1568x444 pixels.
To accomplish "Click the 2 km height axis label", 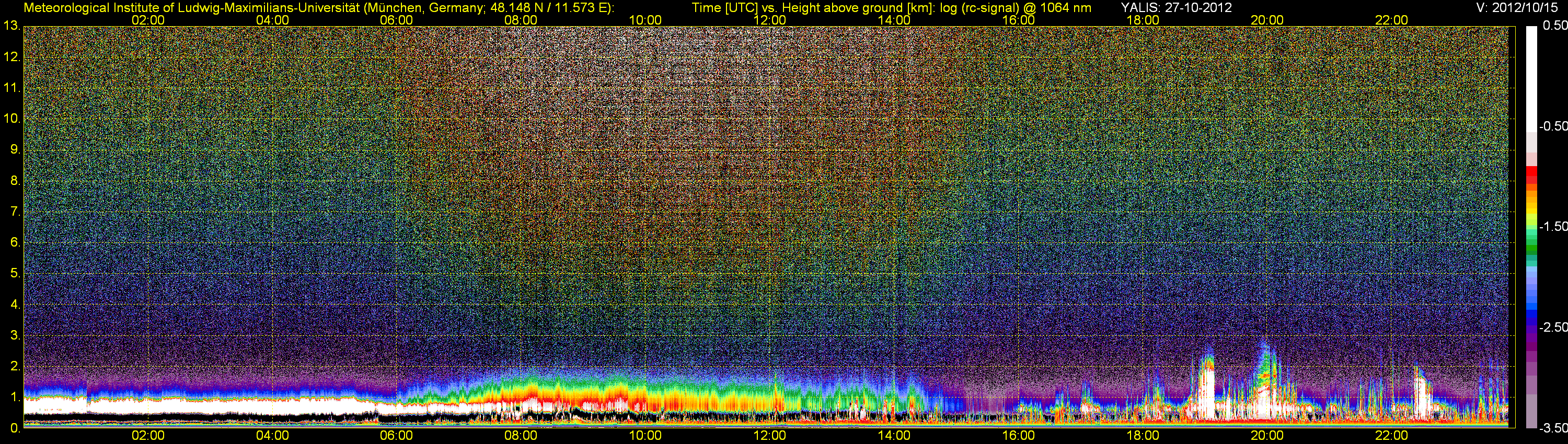I will [15, 366].
